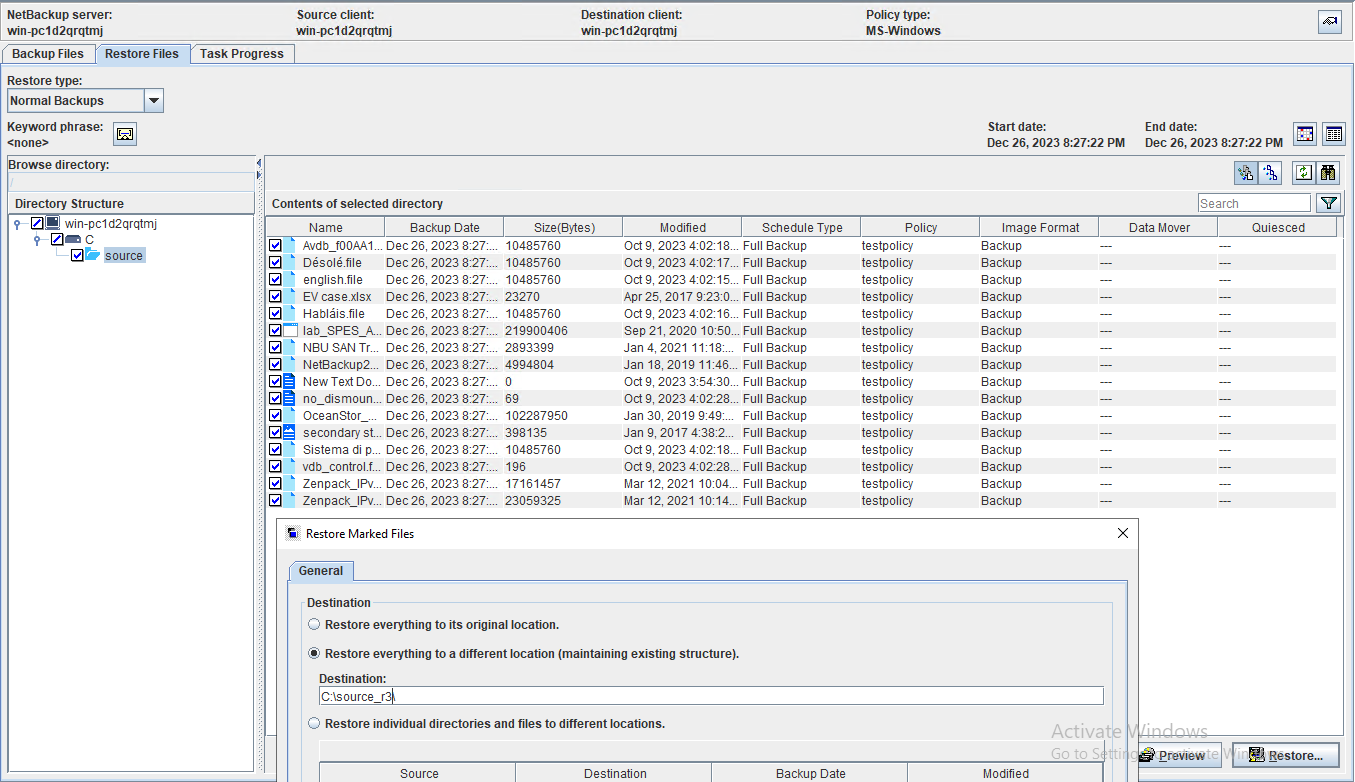1355x782 pixels.
Task: Click the Search input field
Action: [x=1254, y=203]
